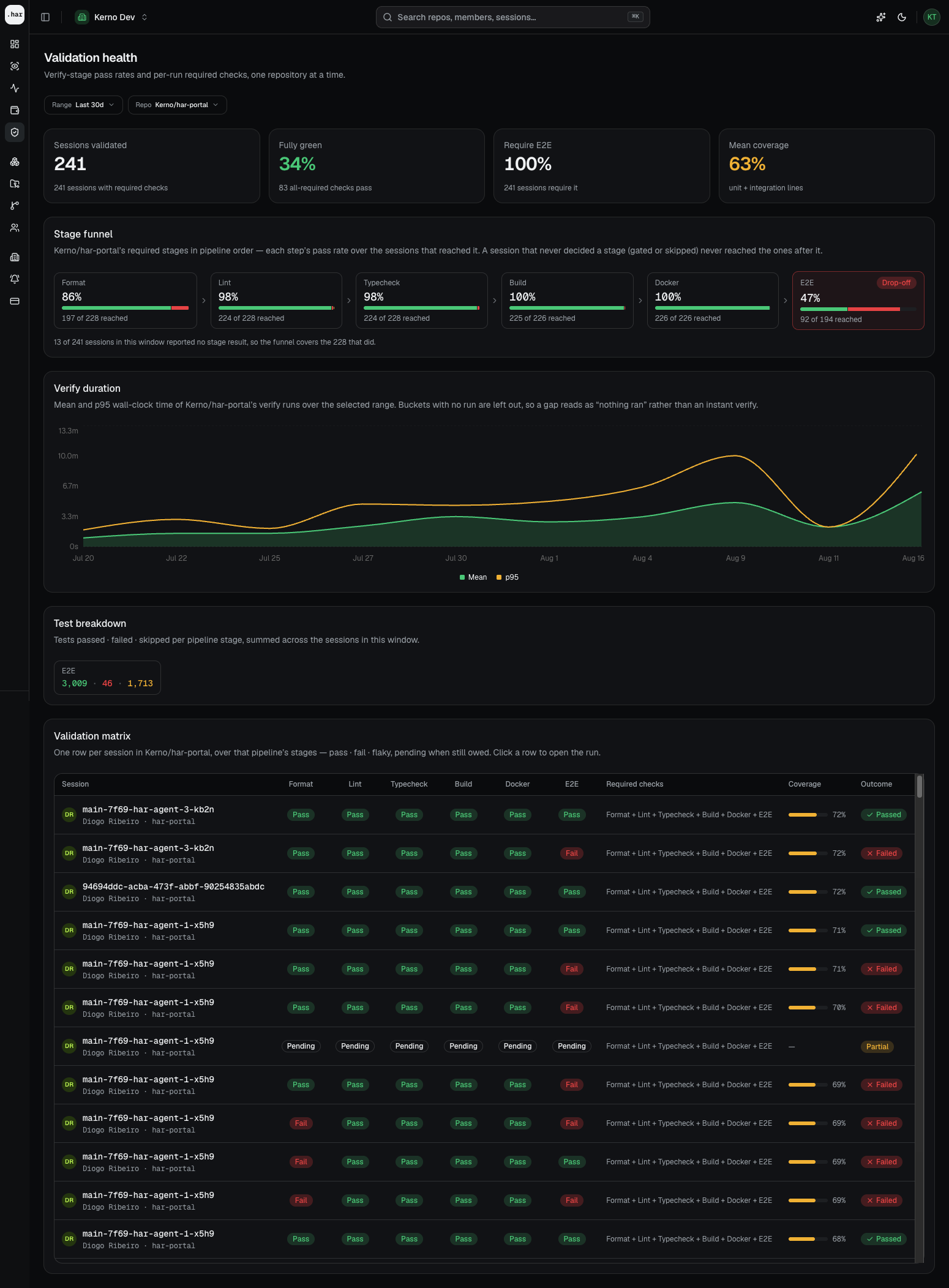
Task: Open the KT user avatar
Action: pos(931,17)
